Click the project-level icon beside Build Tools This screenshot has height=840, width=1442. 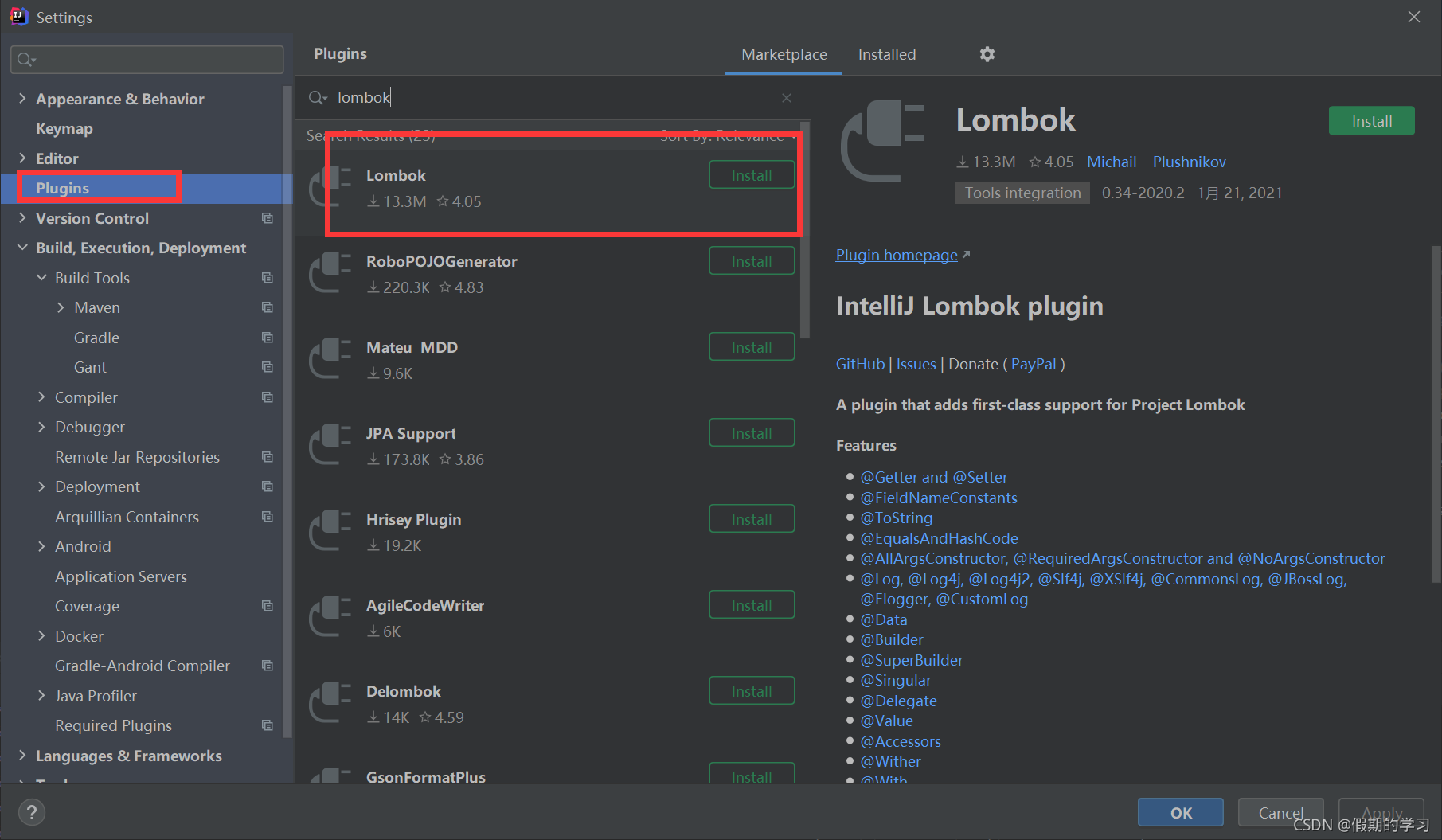coord(268,278)
